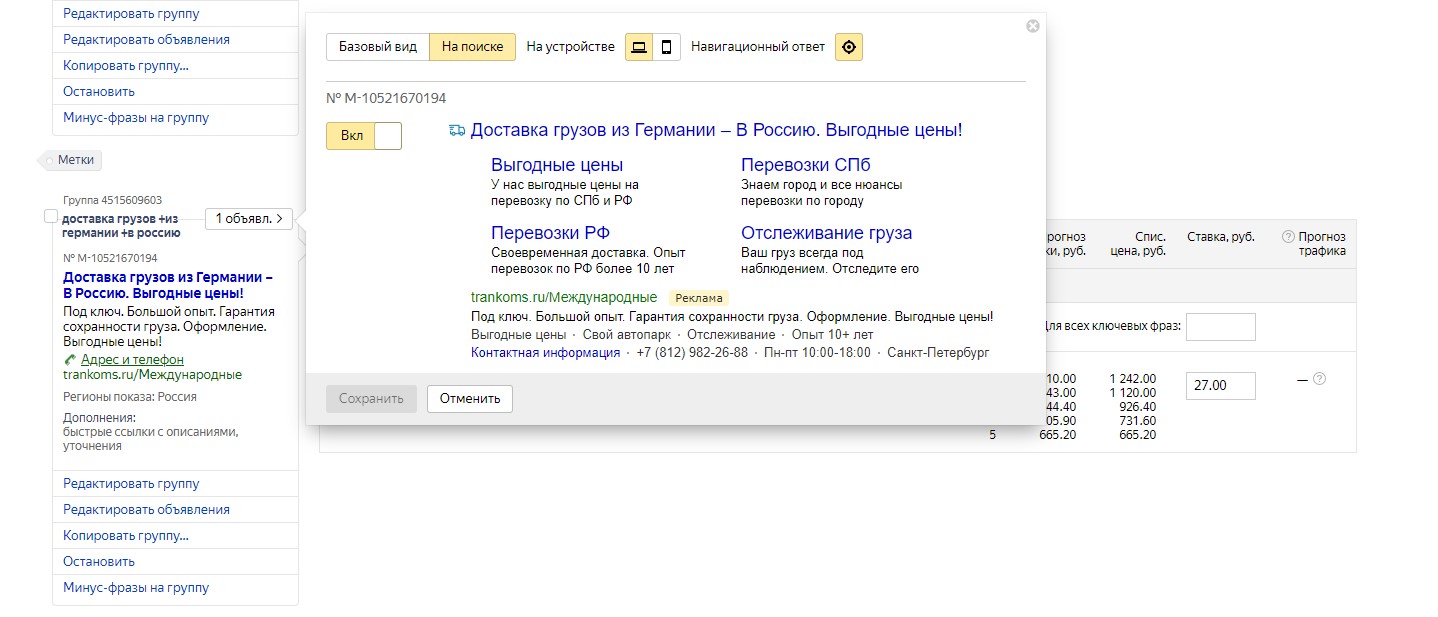The width and height of the screenshot is (1438, 617).
Task: Click the Ставка, руб. column header
Action: click(1221, 237)
